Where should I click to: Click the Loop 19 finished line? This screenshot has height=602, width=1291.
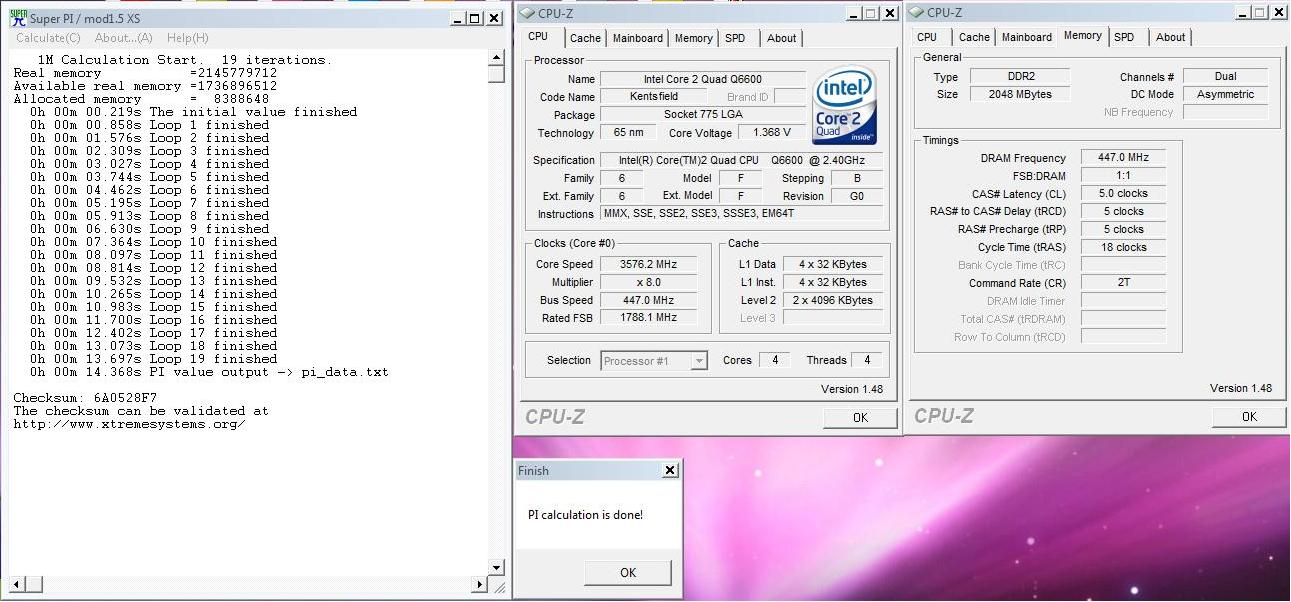153,359
